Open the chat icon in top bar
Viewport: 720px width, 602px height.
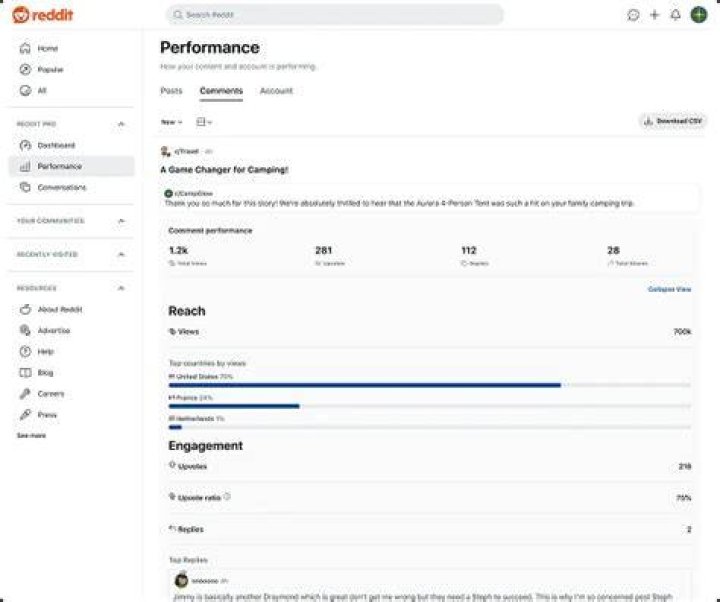click(633, 15)
